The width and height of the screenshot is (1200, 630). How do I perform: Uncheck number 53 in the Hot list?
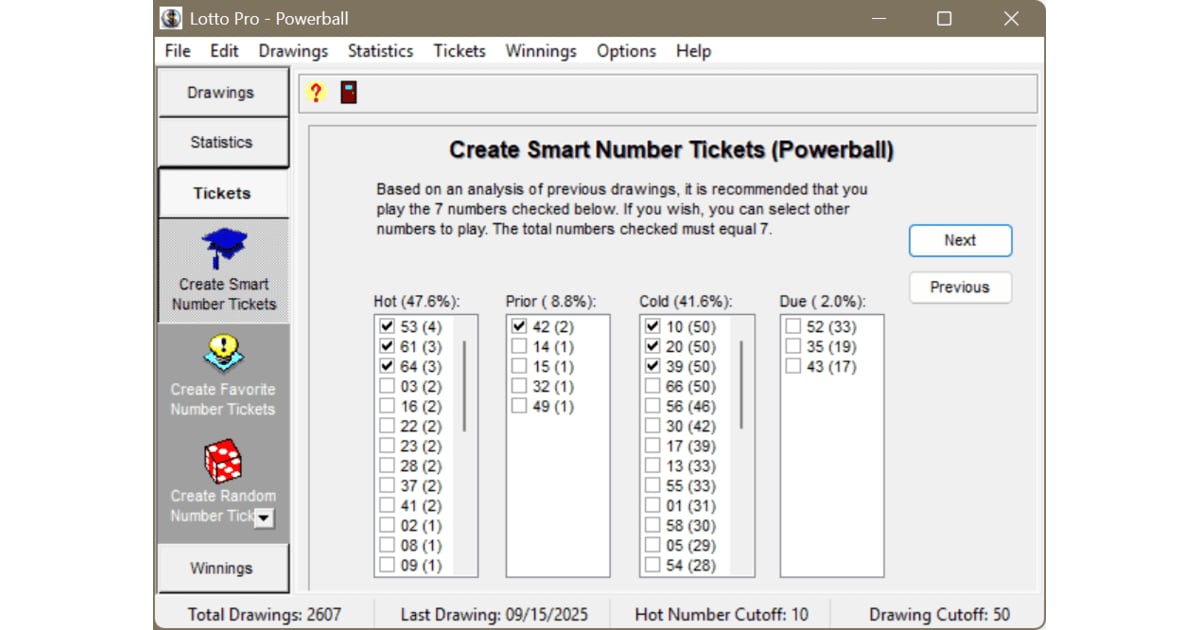[386, 326]
